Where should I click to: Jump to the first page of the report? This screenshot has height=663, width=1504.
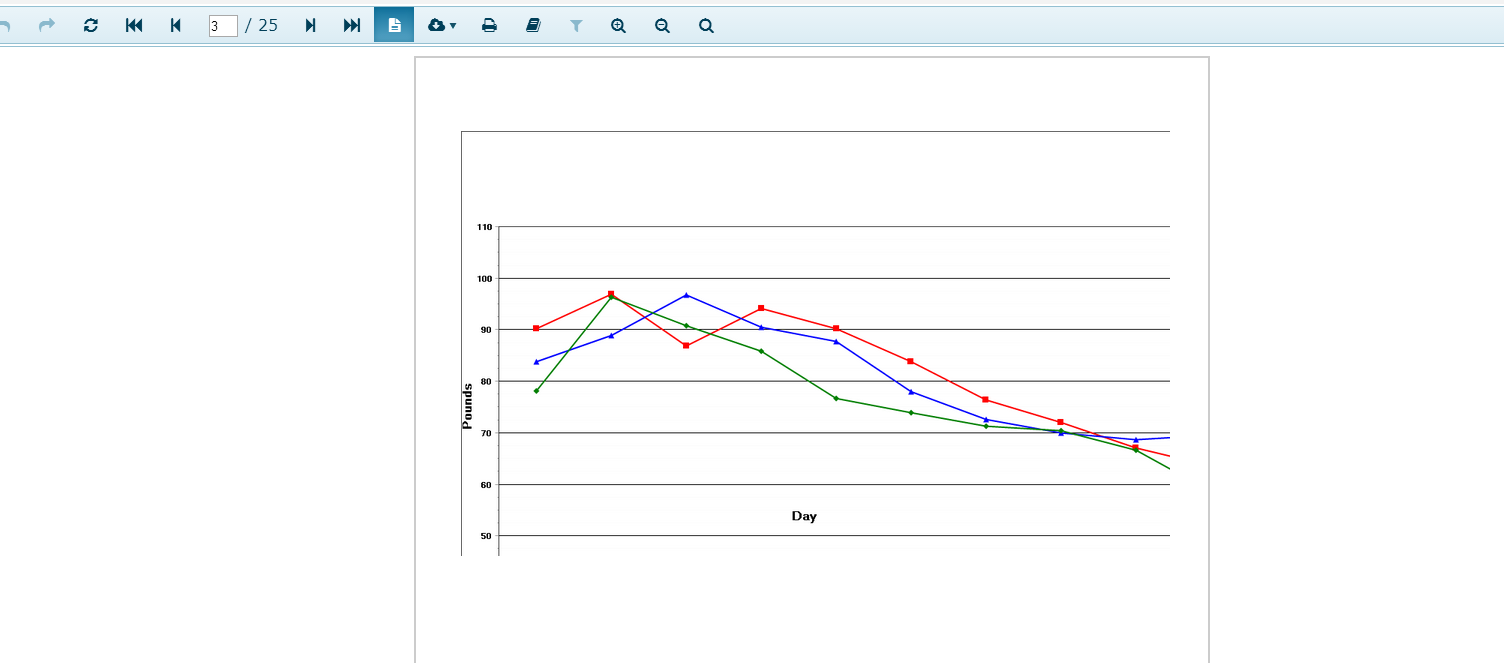pyautogui.click(x=134, y=25)
